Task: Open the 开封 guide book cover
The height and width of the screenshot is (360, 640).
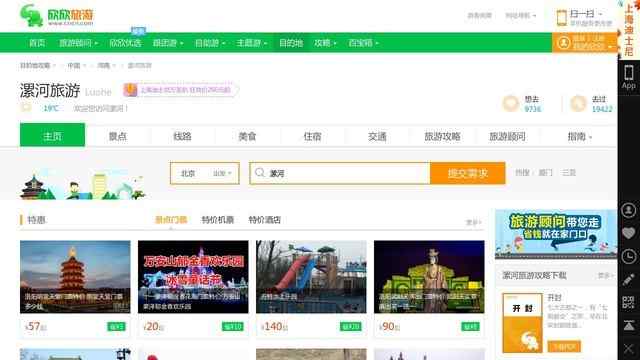Action: click(x=522, y=323)
